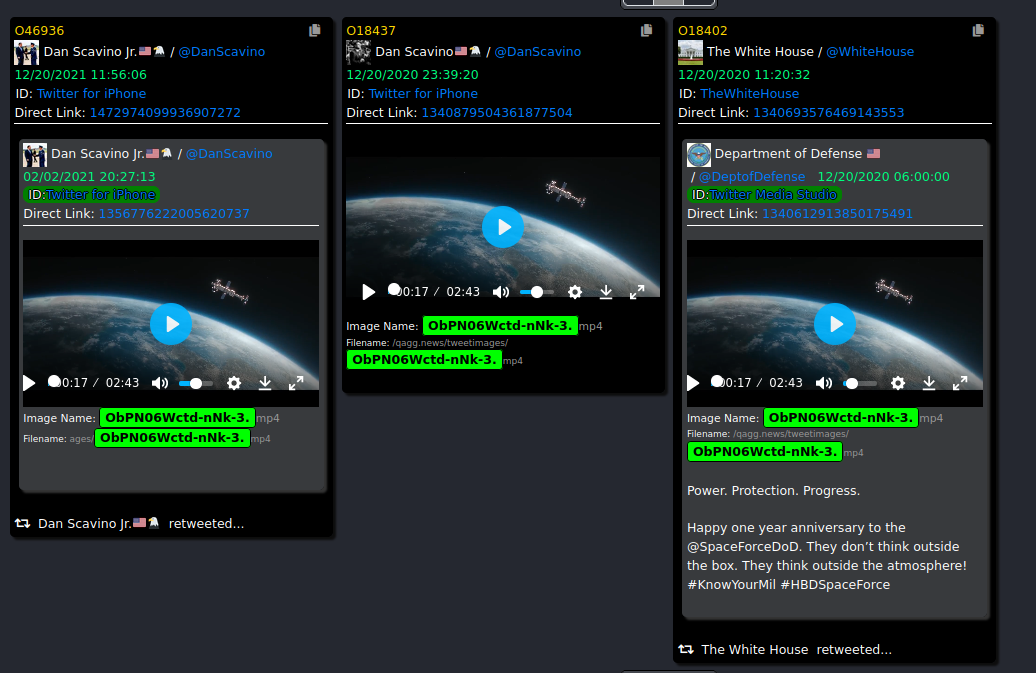Copy the O18437 post card
1036x673 pixels.
[646, 30]
